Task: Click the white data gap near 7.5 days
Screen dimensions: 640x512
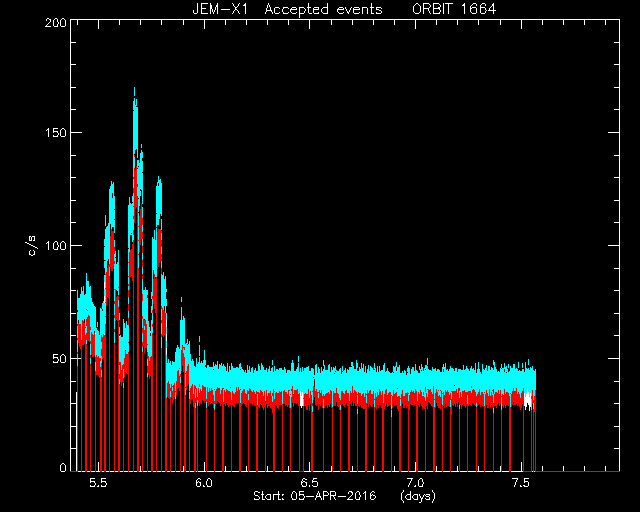Action: point(528,399)
